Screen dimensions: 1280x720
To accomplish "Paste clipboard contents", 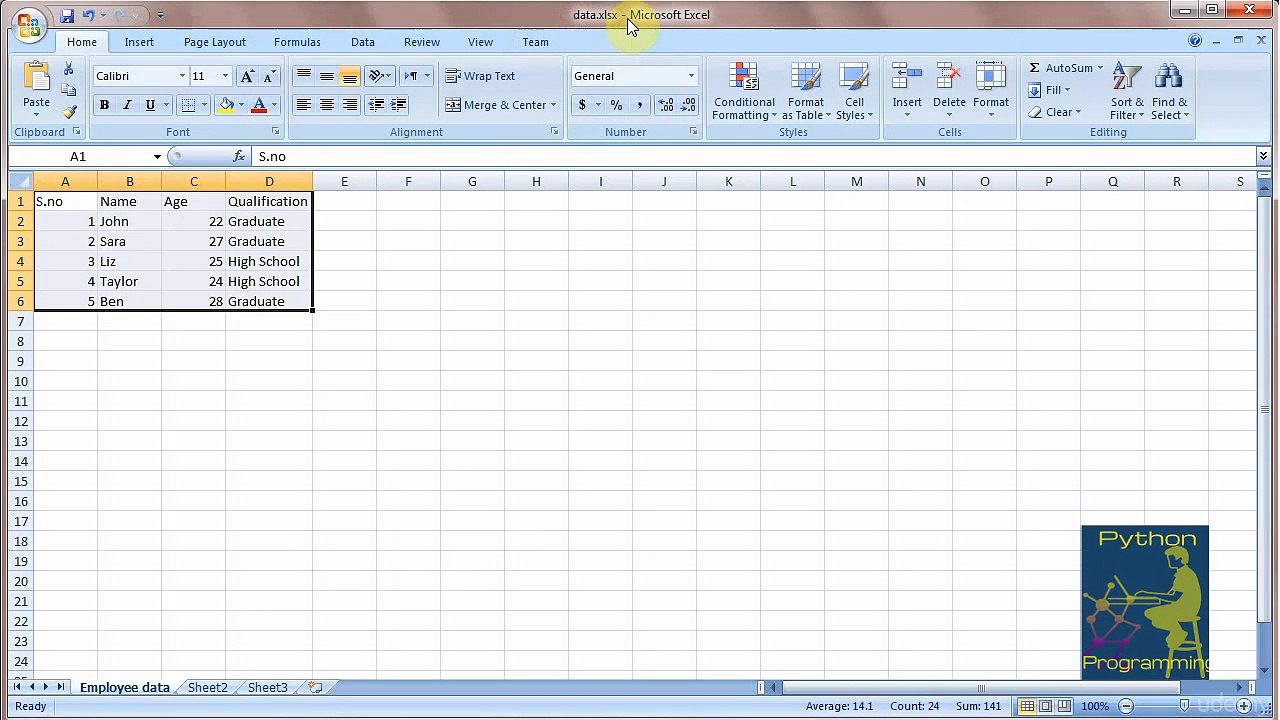I will (x=36, y=86).
